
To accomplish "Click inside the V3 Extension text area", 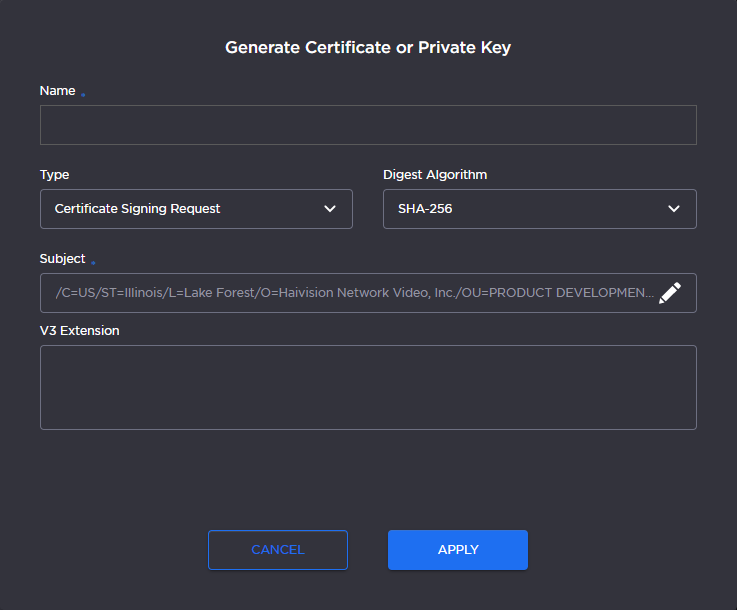I will coord(368,387).
